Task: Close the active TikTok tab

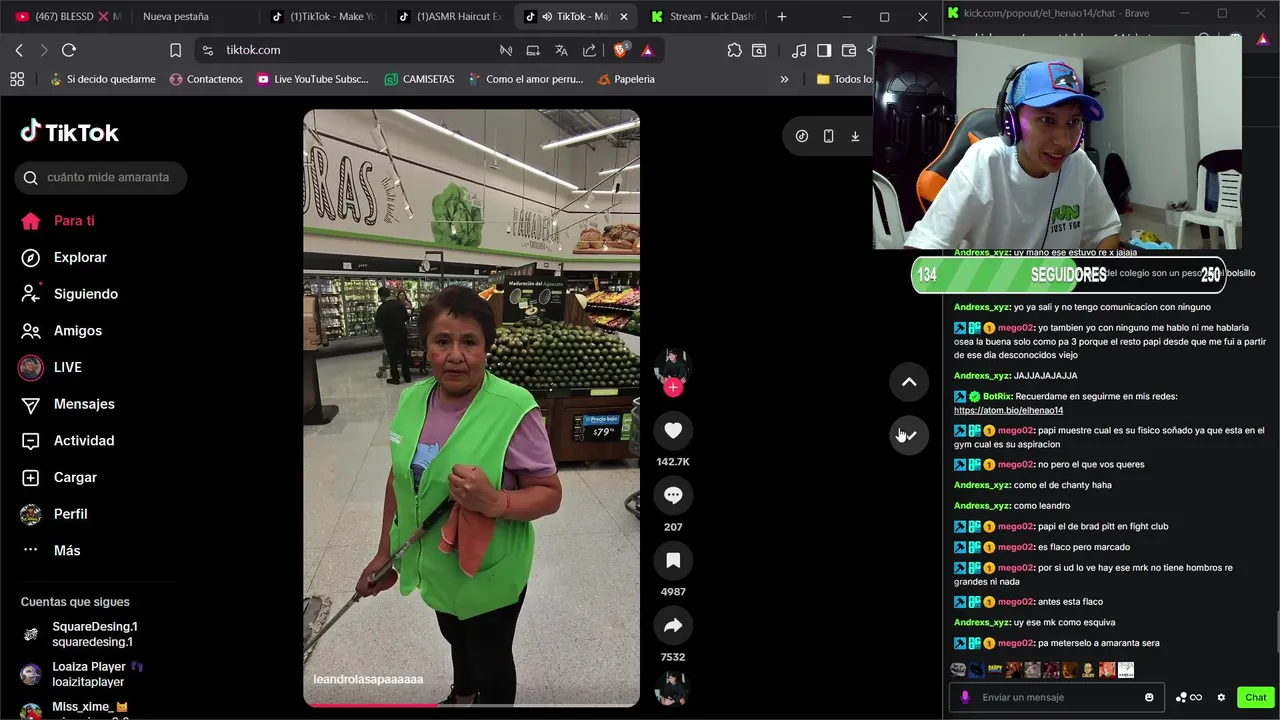Action: [x=624, y=17]
